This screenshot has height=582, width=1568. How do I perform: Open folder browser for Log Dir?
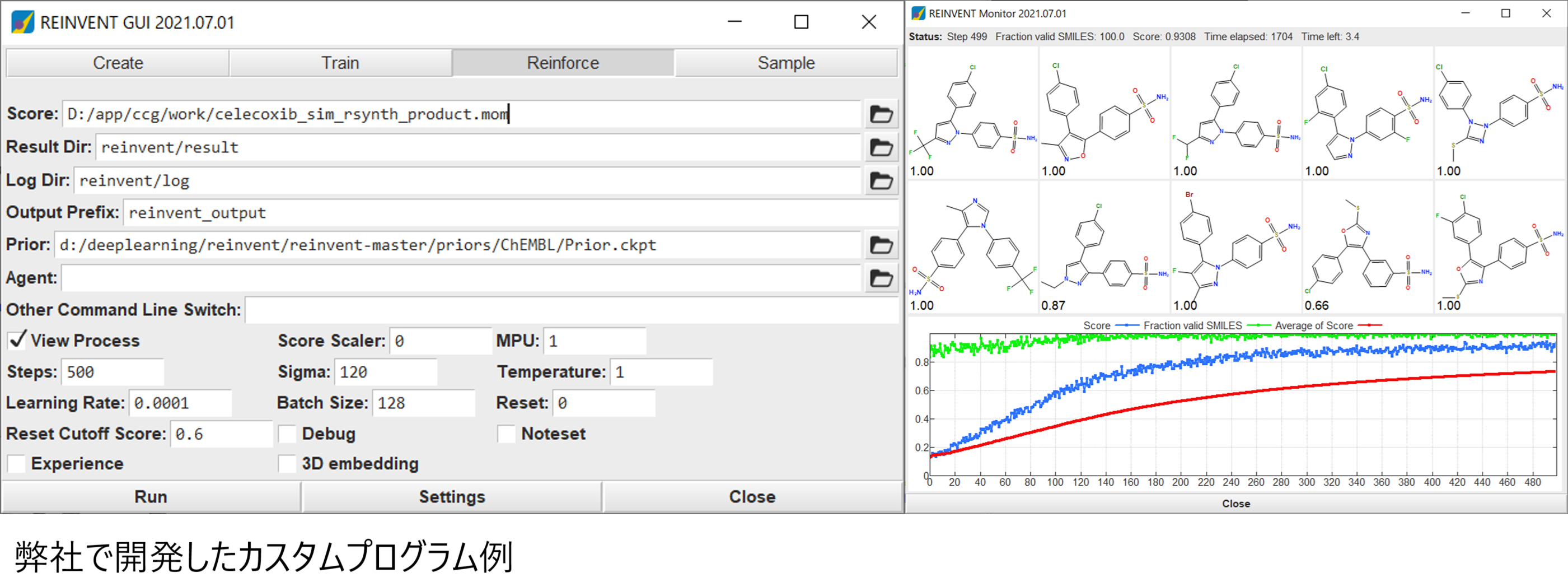[881, 181]
